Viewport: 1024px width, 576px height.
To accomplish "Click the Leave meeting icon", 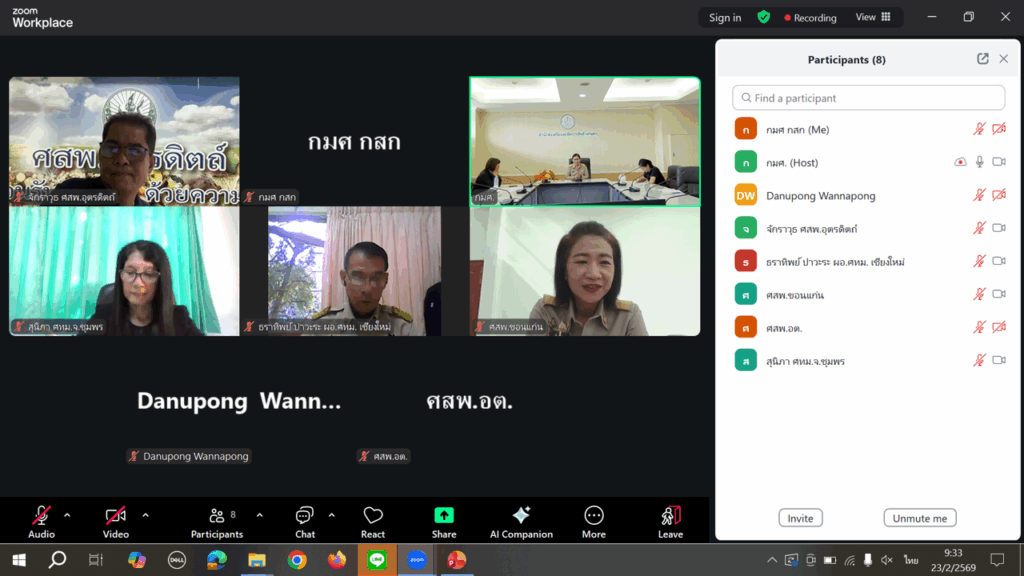I will 670,520.
